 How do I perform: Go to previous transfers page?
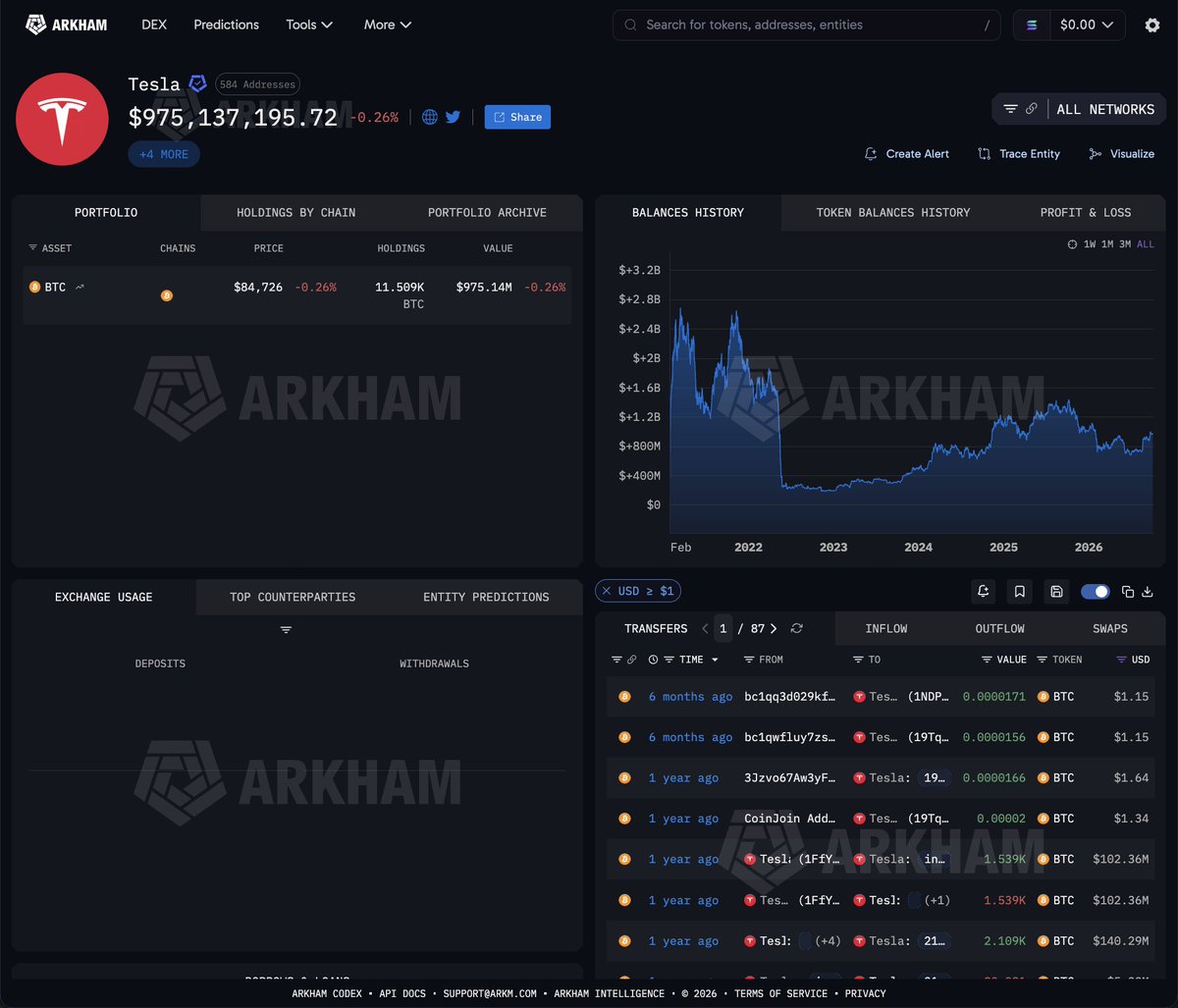[705, 628]
